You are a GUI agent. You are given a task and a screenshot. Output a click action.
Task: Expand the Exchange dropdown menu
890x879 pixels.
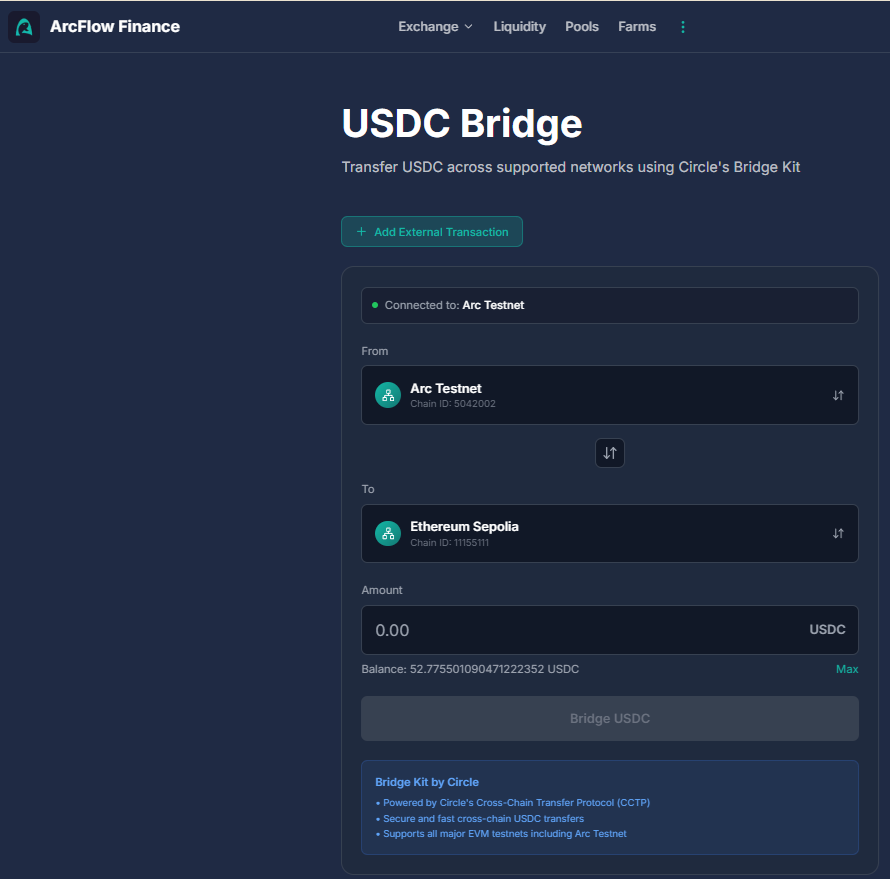pyautogui.click(x=435, y=27)
